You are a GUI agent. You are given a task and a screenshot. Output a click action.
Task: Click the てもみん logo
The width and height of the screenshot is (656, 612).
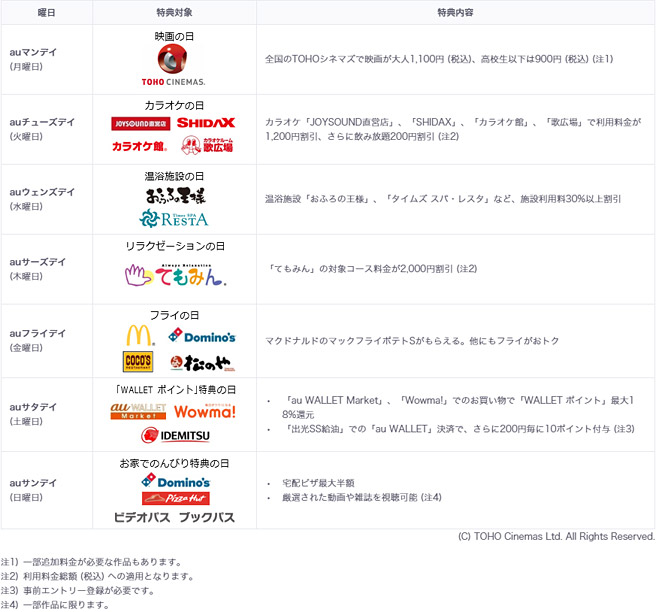pos(176,275)
